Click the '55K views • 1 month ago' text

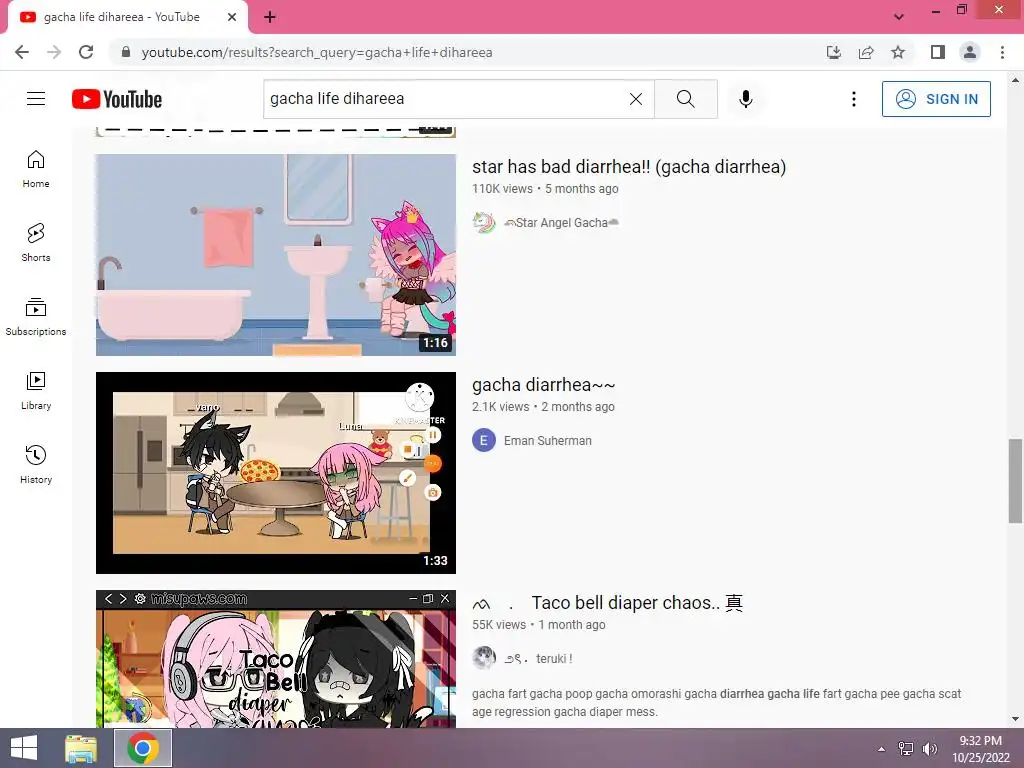tap(539, 625)
